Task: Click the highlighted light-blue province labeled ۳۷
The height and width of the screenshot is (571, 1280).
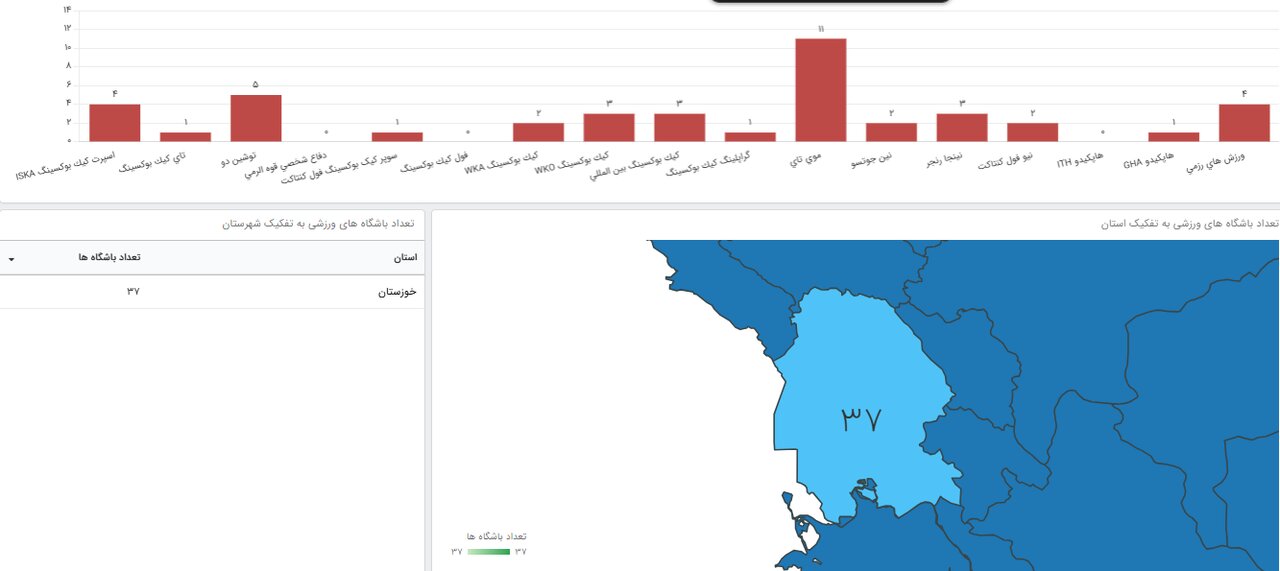Action: 860,400
